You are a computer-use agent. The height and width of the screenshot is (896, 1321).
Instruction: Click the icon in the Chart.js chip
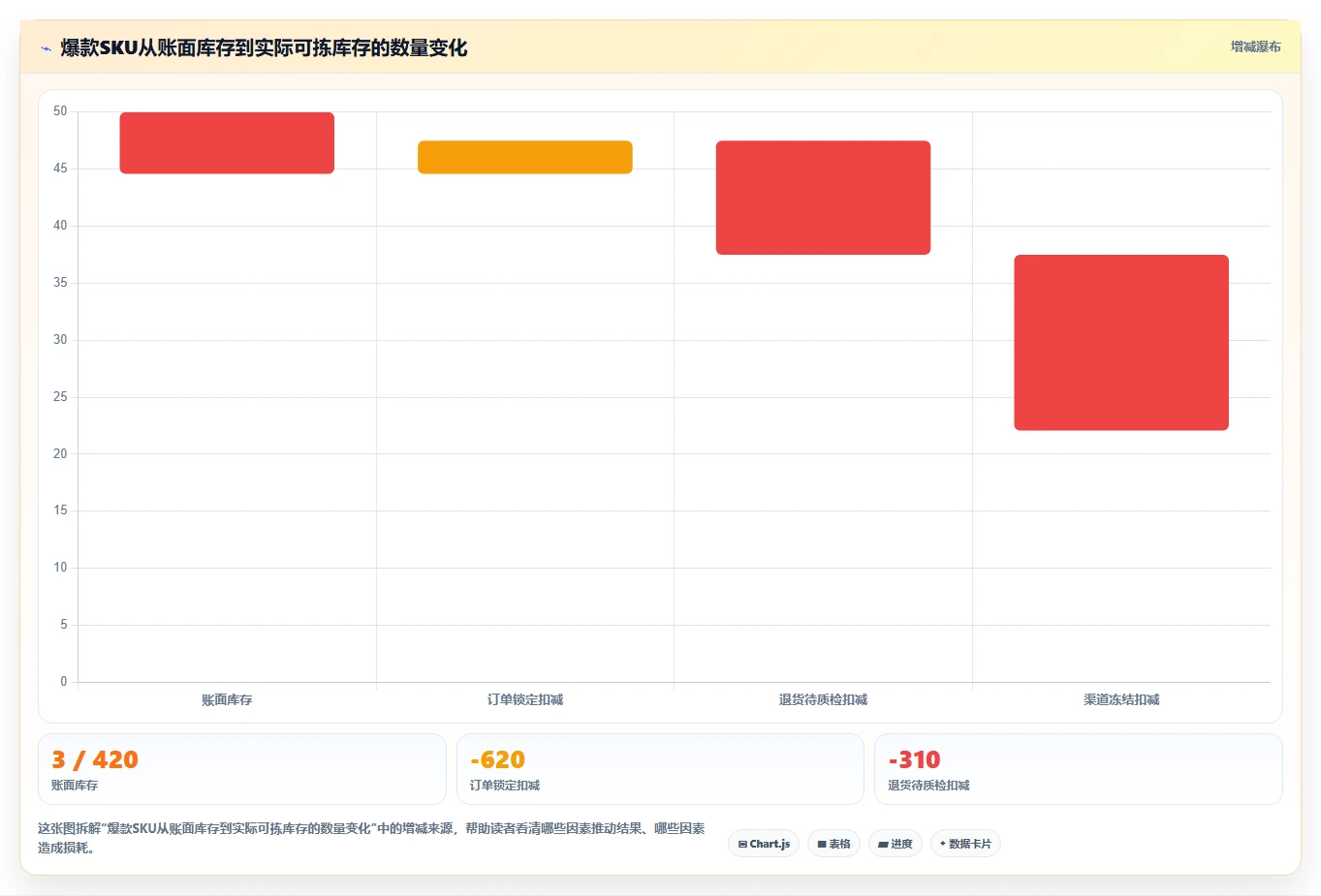[742, 844]
